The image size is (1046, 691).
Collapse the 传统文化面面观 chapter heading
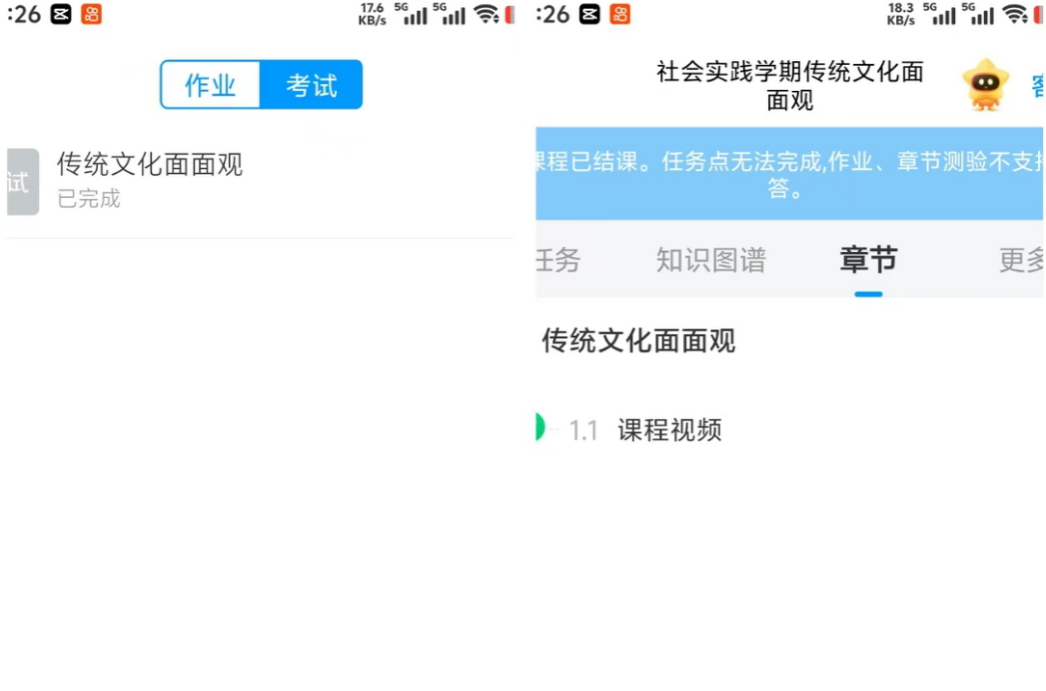coord(638,341)
